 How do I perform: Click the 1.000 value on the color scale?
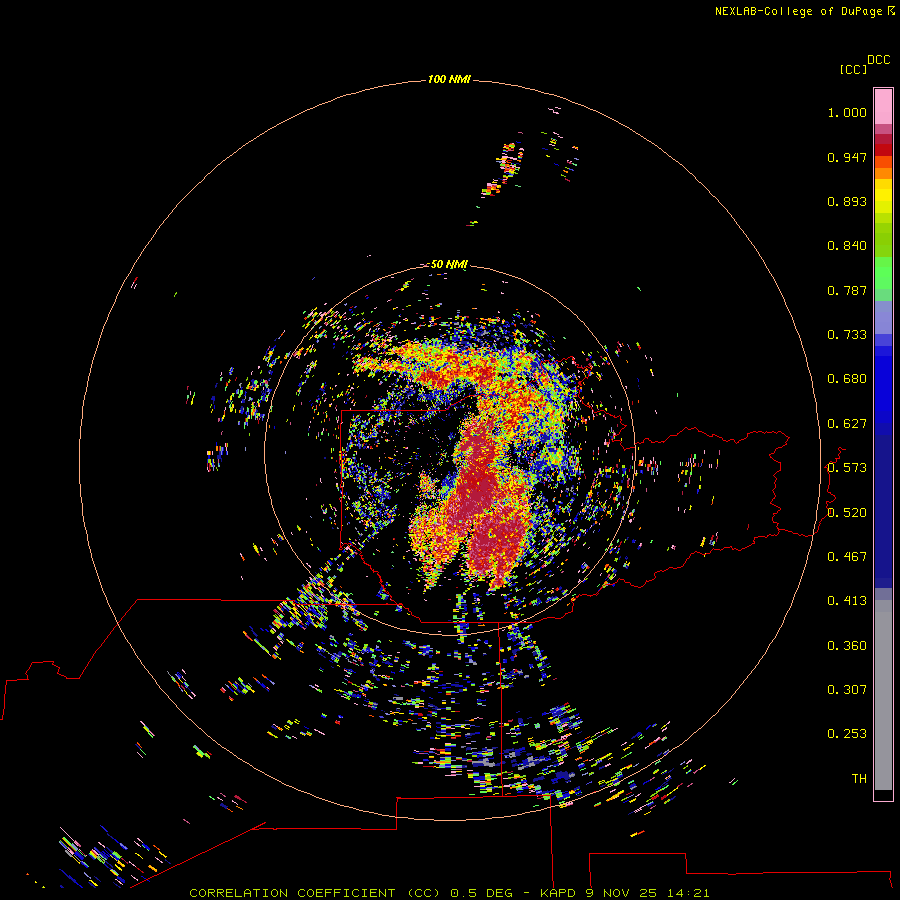point(847,112)
